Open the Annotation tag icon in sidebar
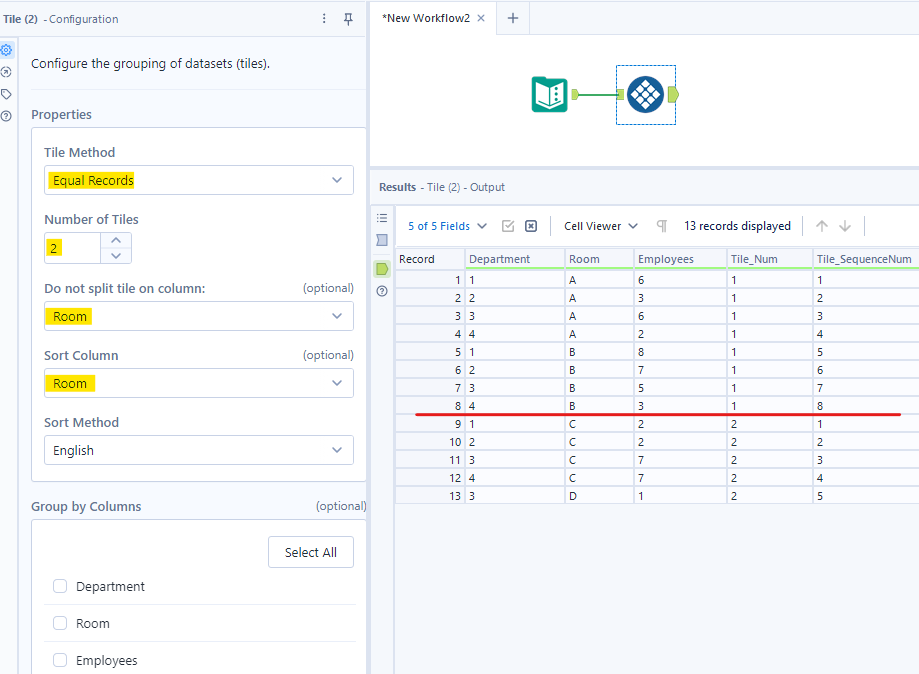This screenshot has height=674, width=919. 7,94
